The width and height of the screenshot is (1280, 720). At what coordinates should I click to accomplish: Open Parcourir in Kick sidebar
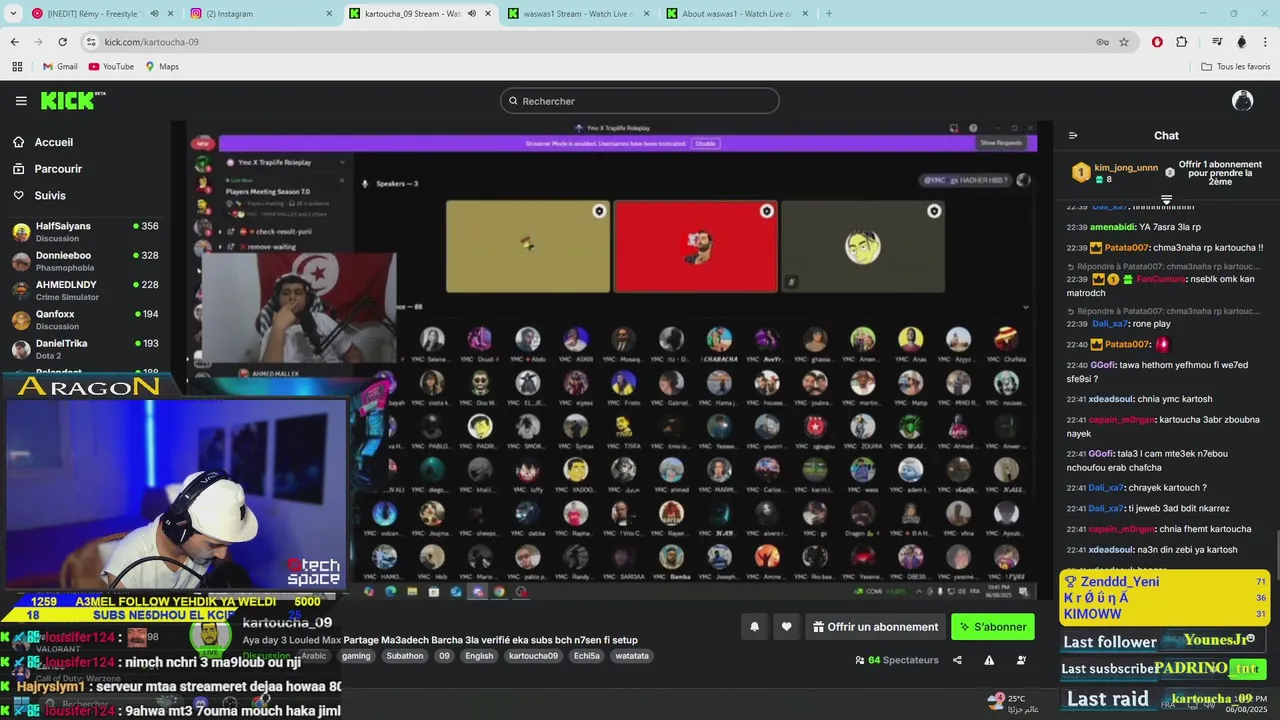click(58, 169)
